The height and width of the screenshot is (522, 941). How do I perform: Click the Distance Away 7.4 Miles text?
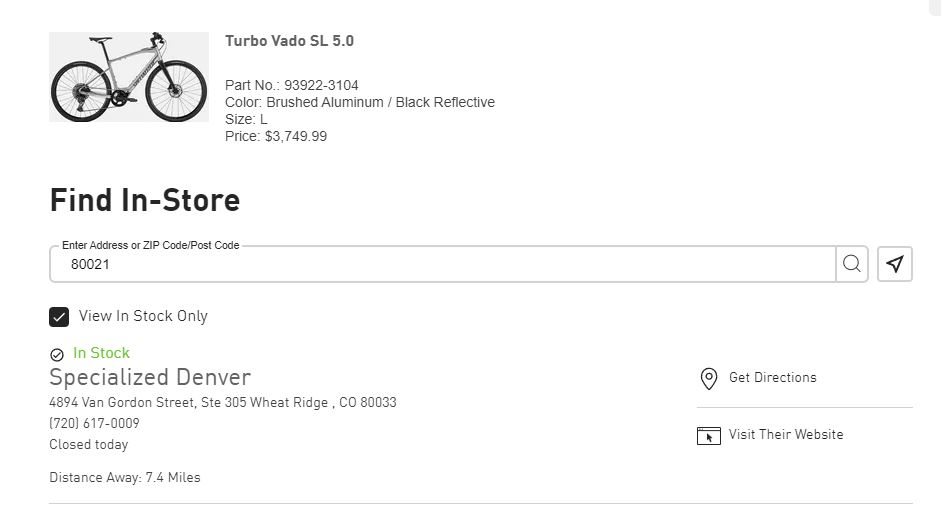click(124, 477)
